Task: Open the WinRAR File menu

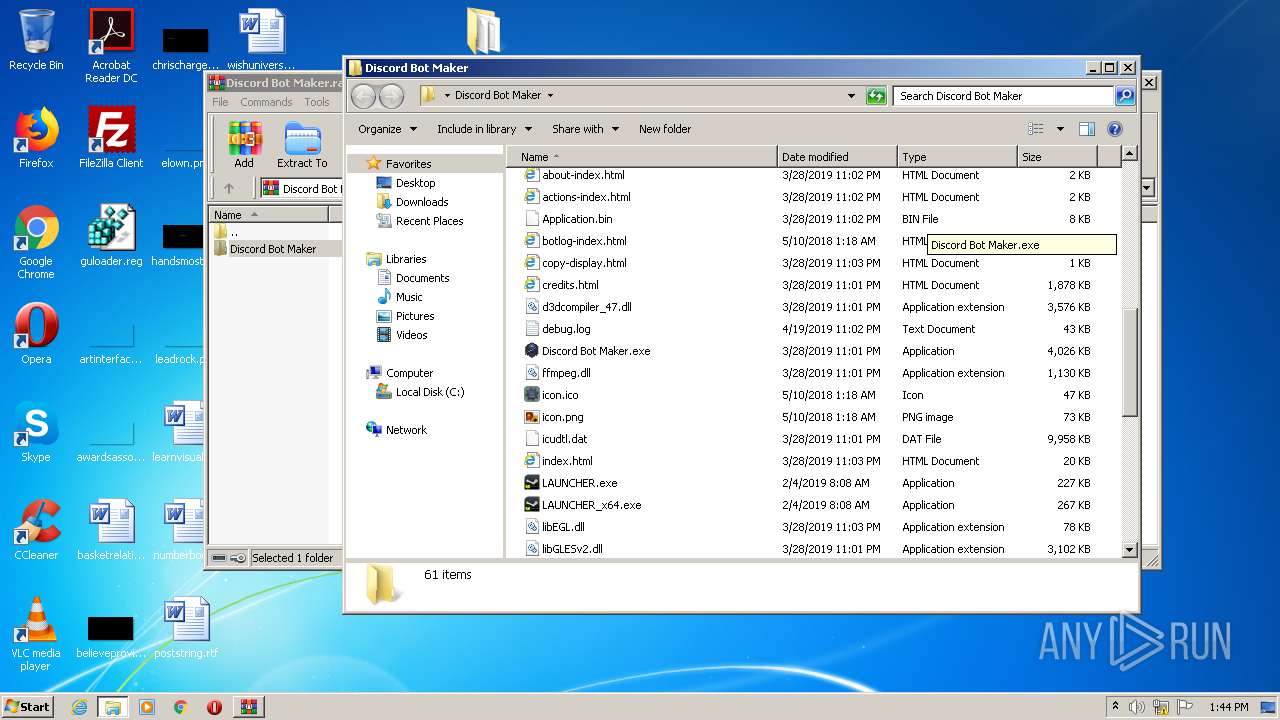Action: [220, 102]
